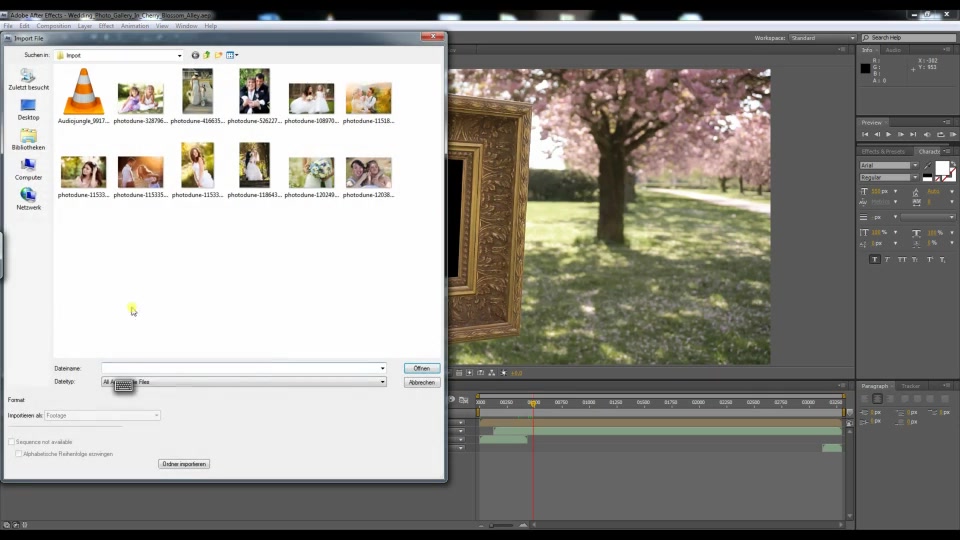The height and width of the screenshot is (540, 960).
Task: Open Info panel options menu icon
Action: click(947, 50)
